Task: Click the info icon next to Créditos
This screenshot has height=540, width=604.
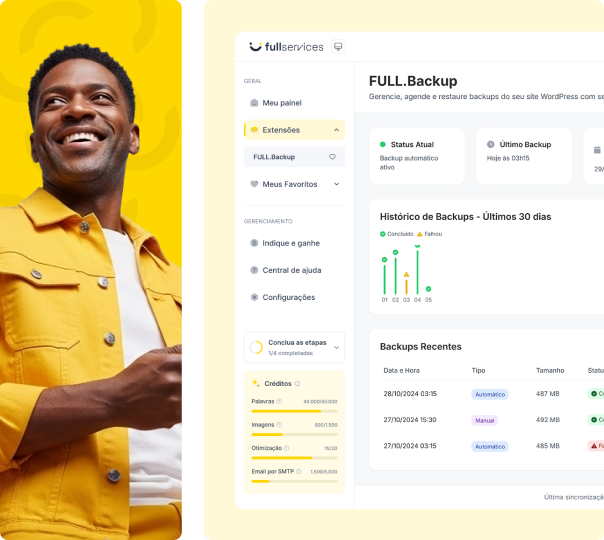Action: (297, 383)
